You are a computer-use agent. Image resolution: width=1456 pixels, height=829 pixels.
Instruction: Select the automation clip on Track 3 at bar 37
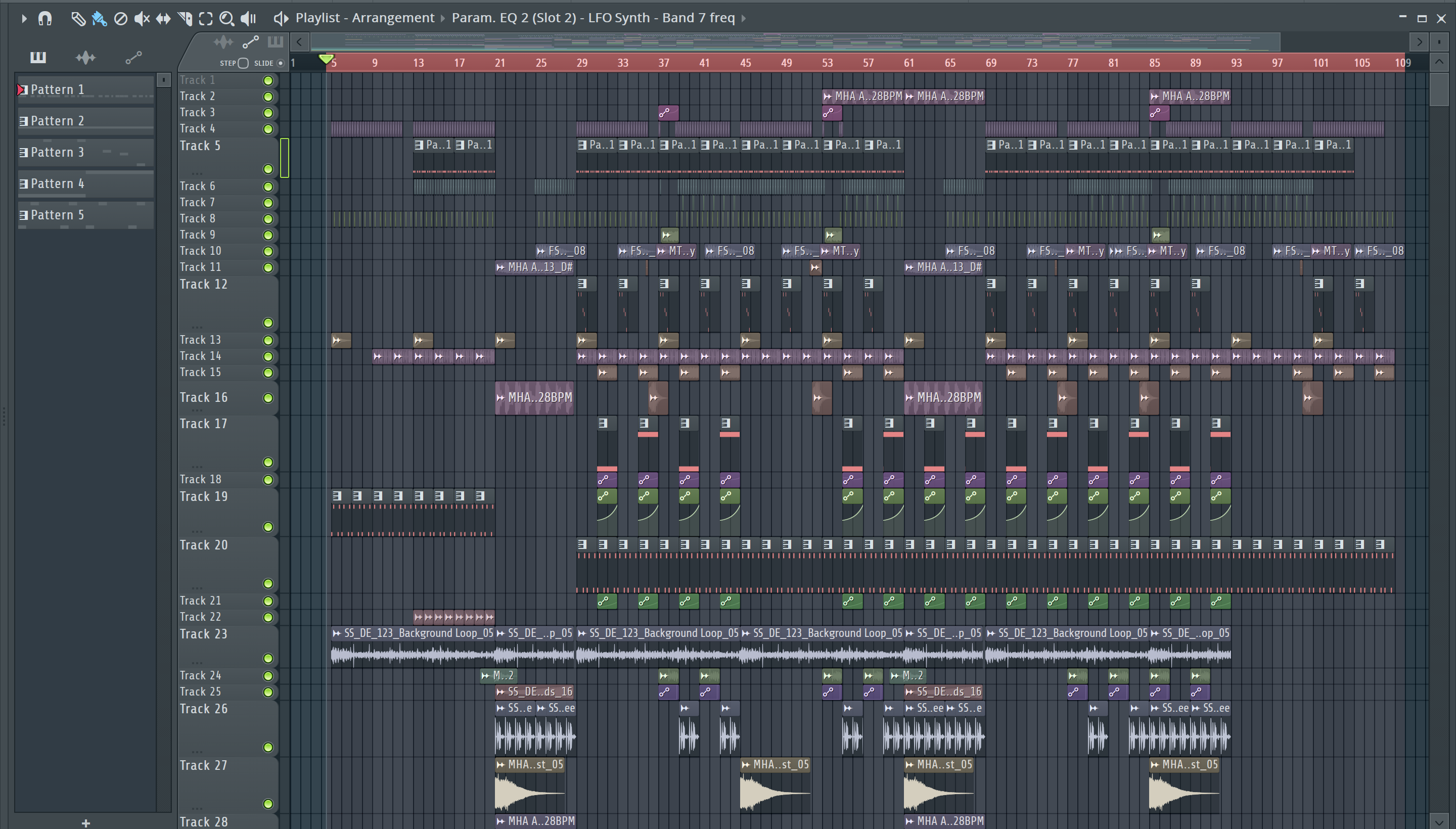click(x=668, y=113)
